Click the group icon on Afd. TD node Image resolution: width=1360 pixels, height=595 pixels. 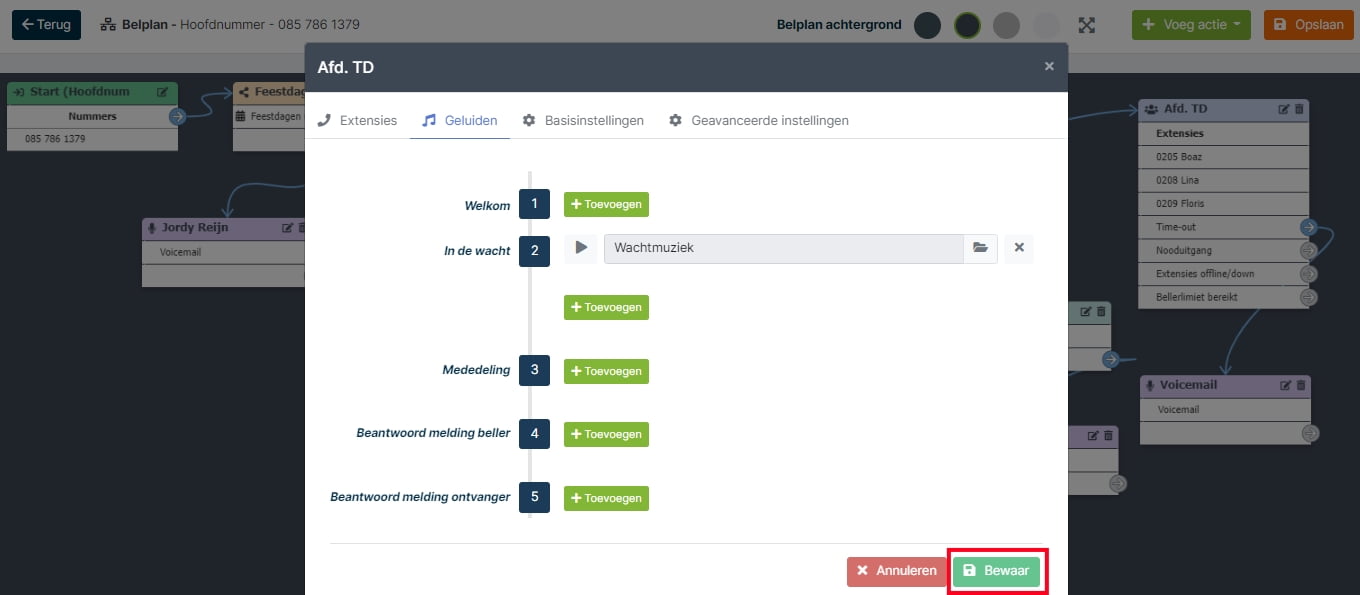click(1151, 109)
